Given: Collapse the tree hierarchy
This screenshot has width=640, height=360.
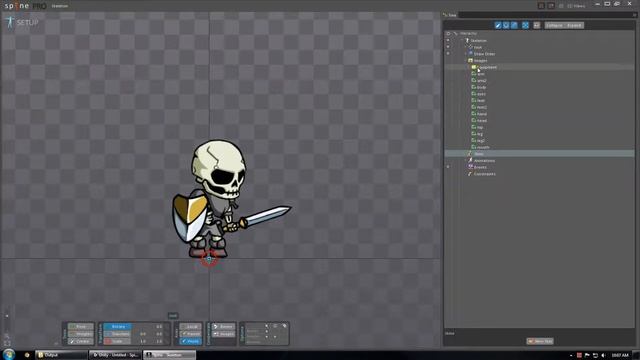Looking at the screenshot, I should (554, 25).
